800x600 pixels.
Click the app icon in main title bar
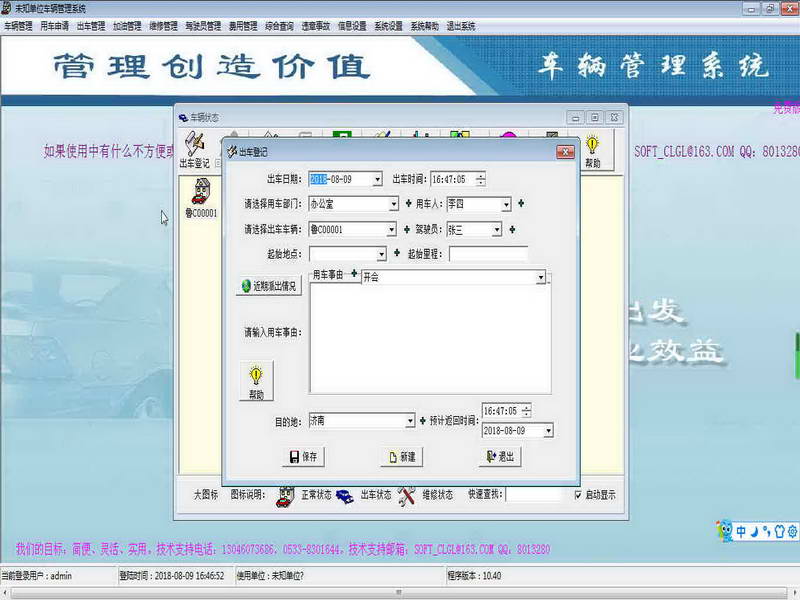coord(7,8)
